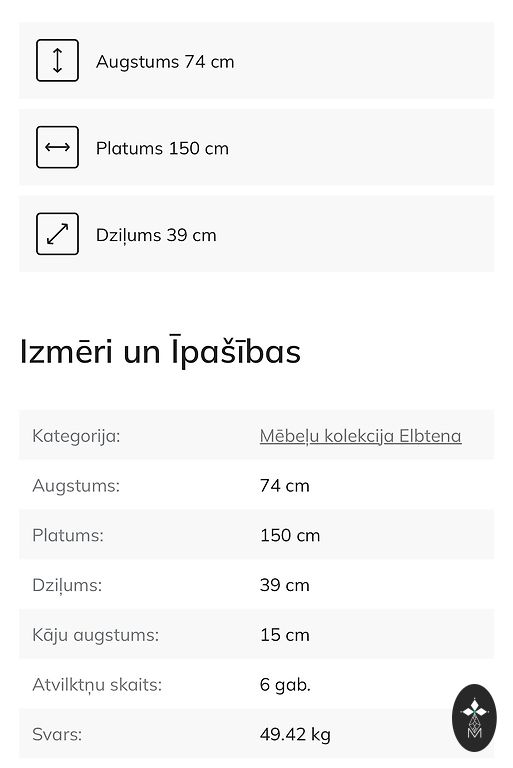This screenshot has width=513, height=768.
Task: Click the Svars row label
Action: click(x=57, y=734)
